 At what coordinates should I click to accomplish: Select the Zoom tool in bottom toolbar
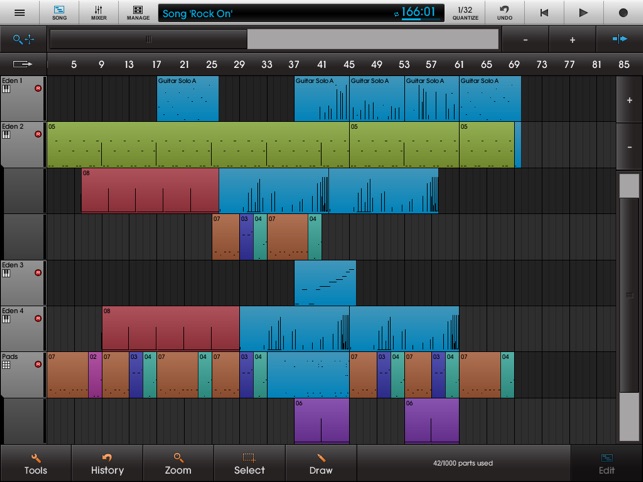[x=178, y=464]
